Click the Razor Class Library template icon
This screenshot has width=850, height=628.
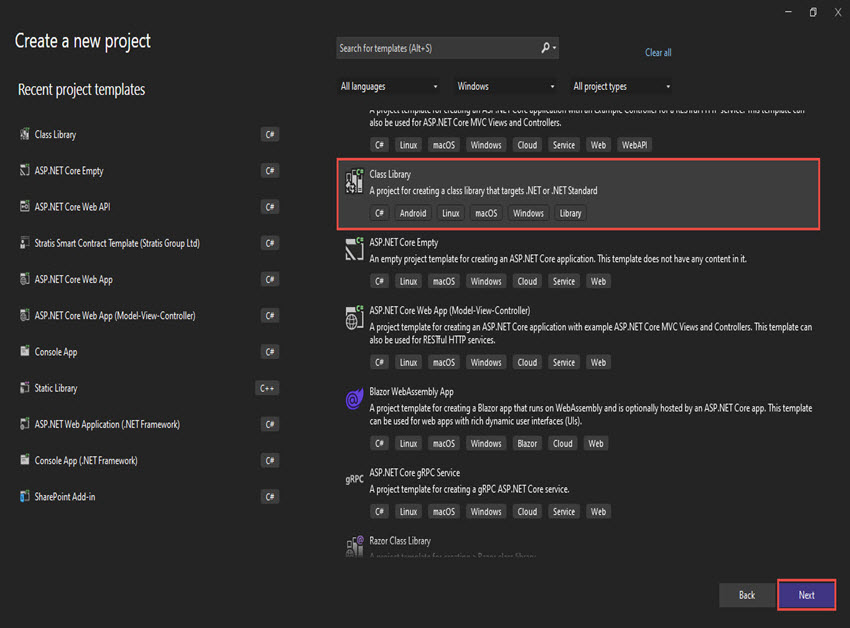coord(354,546)
